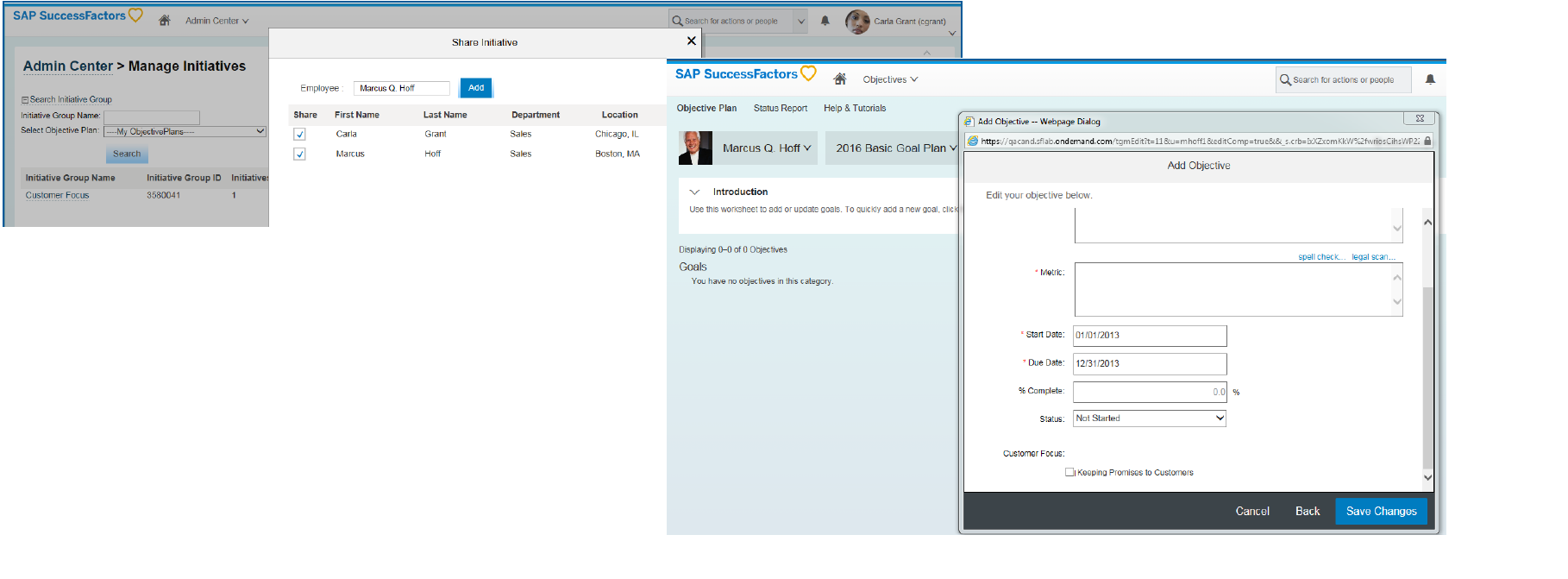Click the Last Name column header
Image resolution: width=1568 pixels, height=579 pixels.
click(x=445, y=115)
